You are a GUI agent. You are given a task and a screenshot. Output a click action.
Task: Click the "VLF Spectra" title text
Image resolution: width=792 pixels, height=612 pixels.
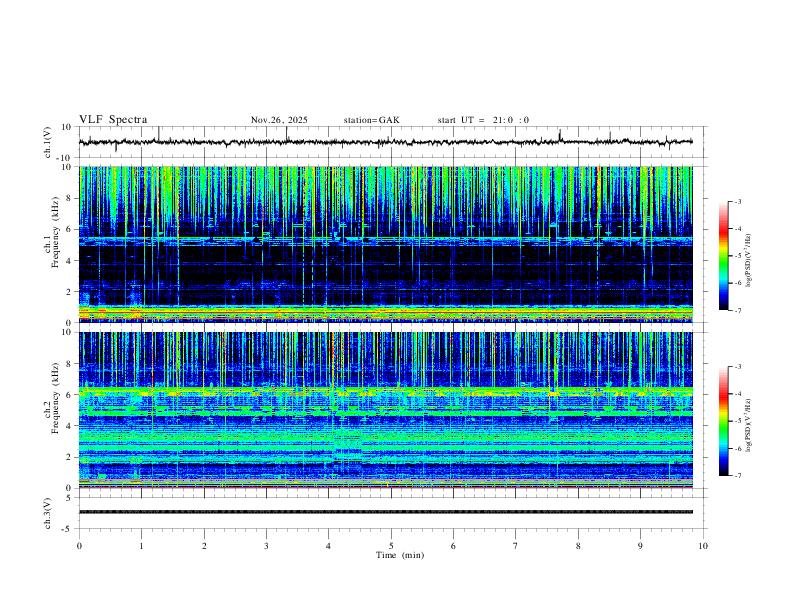[x=113, y=120]
